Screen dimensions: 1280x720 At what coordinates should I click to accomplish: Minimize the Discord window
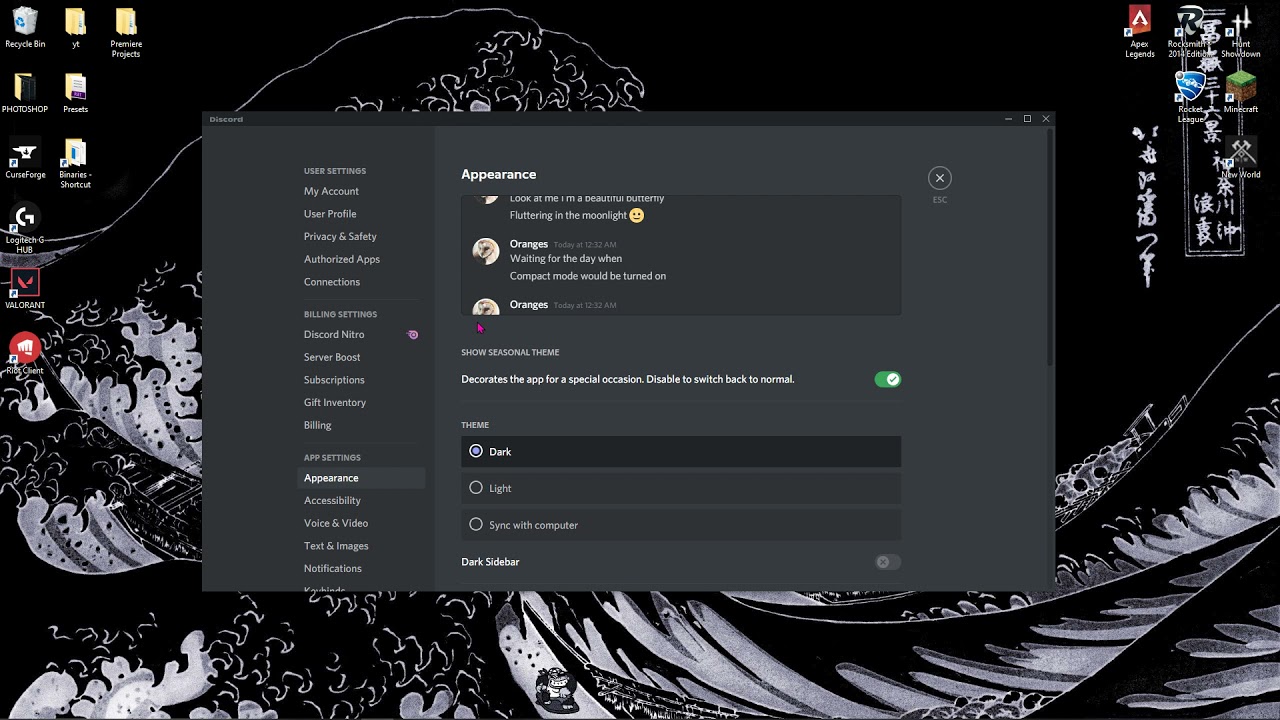pos(1008,119)
